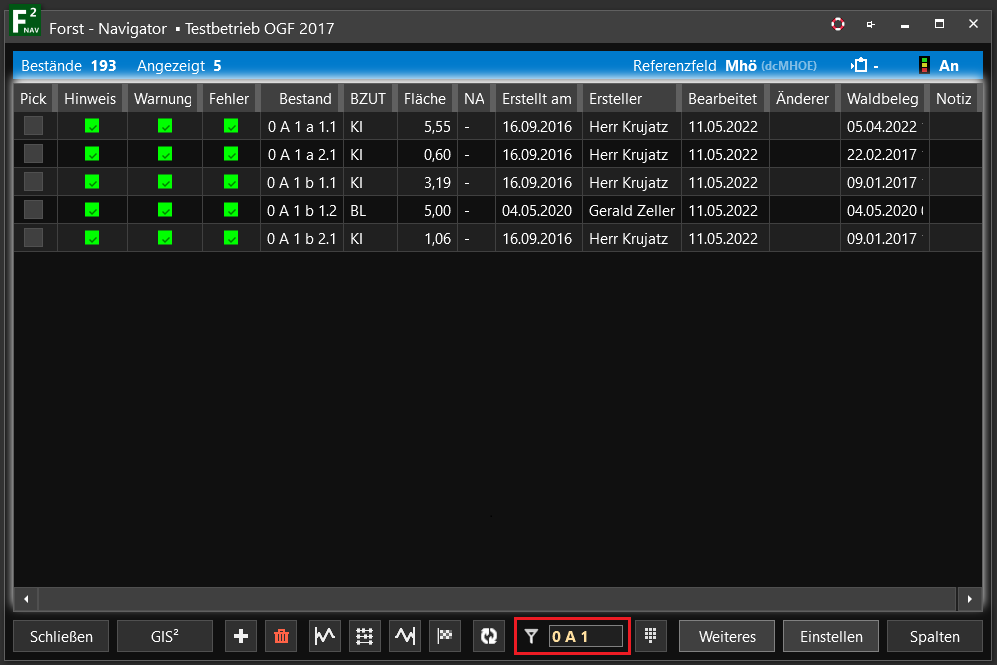Viewport: 997px width, 665px height.
Task: Tick the Pick checkbox for 0 A 1 b 1.2
Action: [34, 210]
